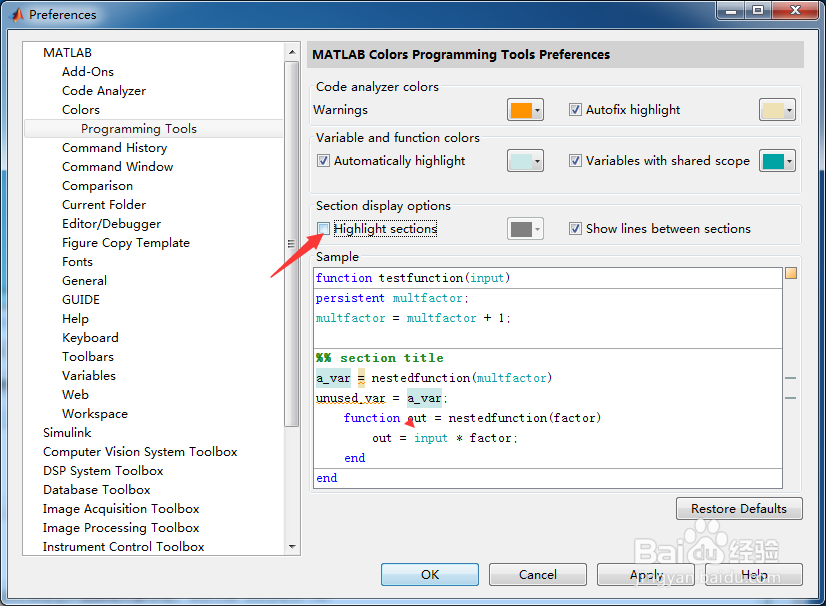Open General preferences
This screenshot has width=826, height=606.
point(84,280)
